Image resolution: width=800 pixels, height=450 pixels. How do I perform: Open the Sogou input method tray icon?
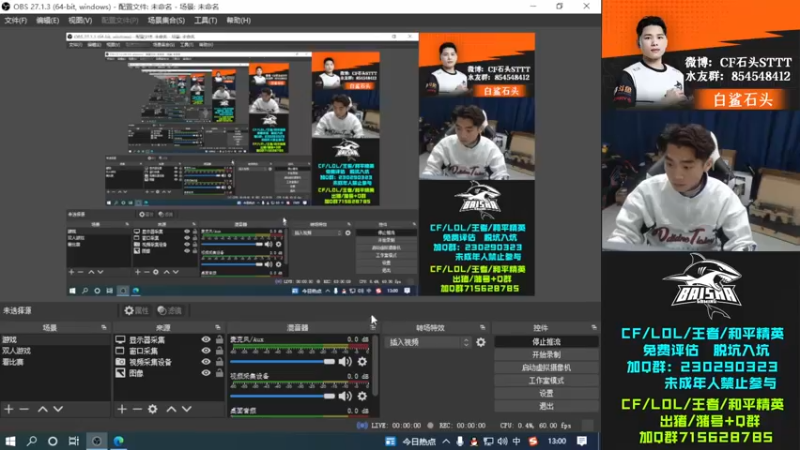point(533,441)
